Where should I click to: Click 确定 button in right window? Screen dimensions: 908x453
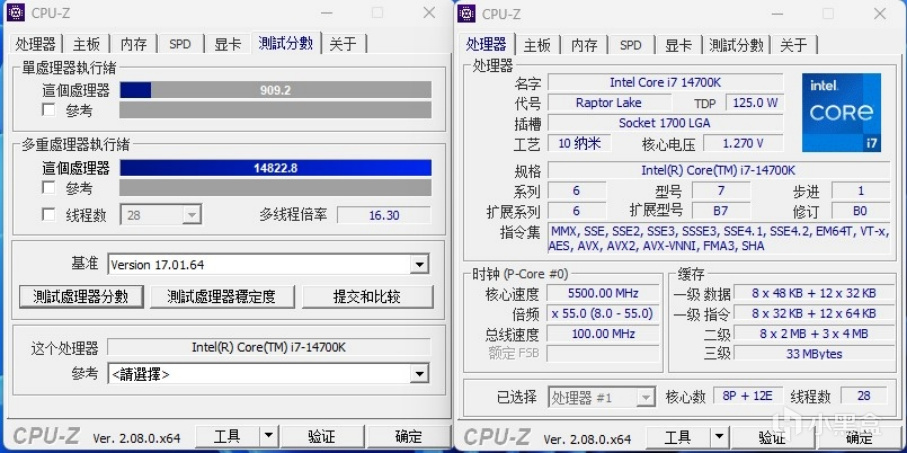859,437
